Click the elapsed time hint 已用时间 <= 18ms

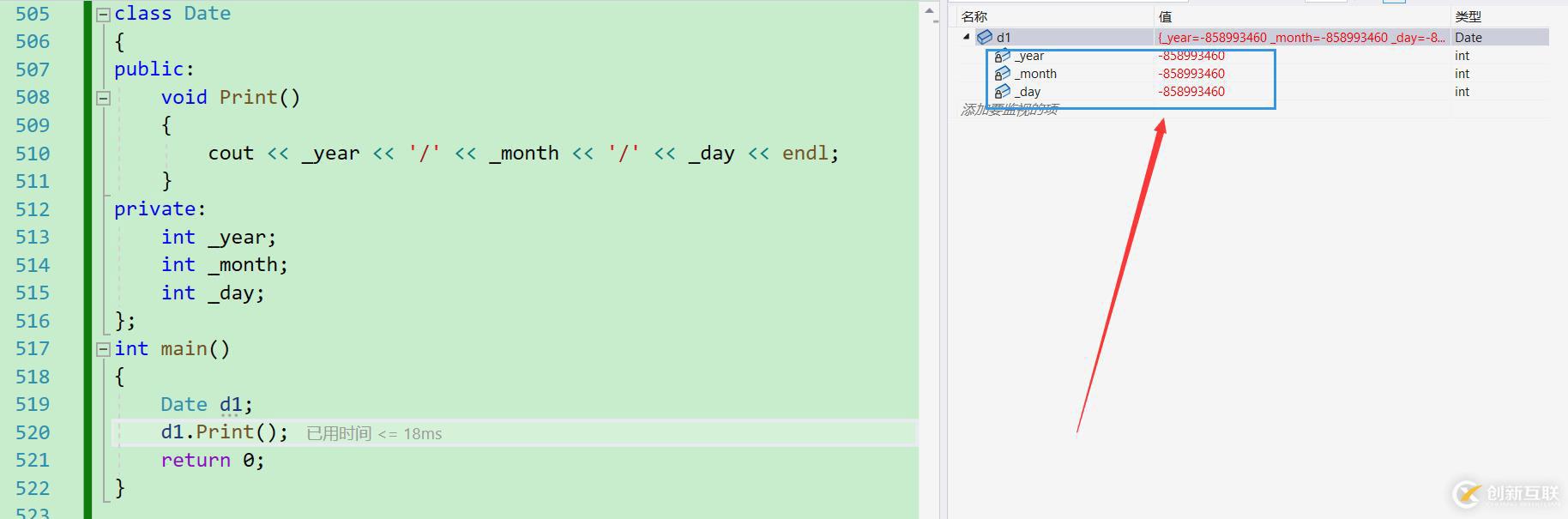[374, 434]
